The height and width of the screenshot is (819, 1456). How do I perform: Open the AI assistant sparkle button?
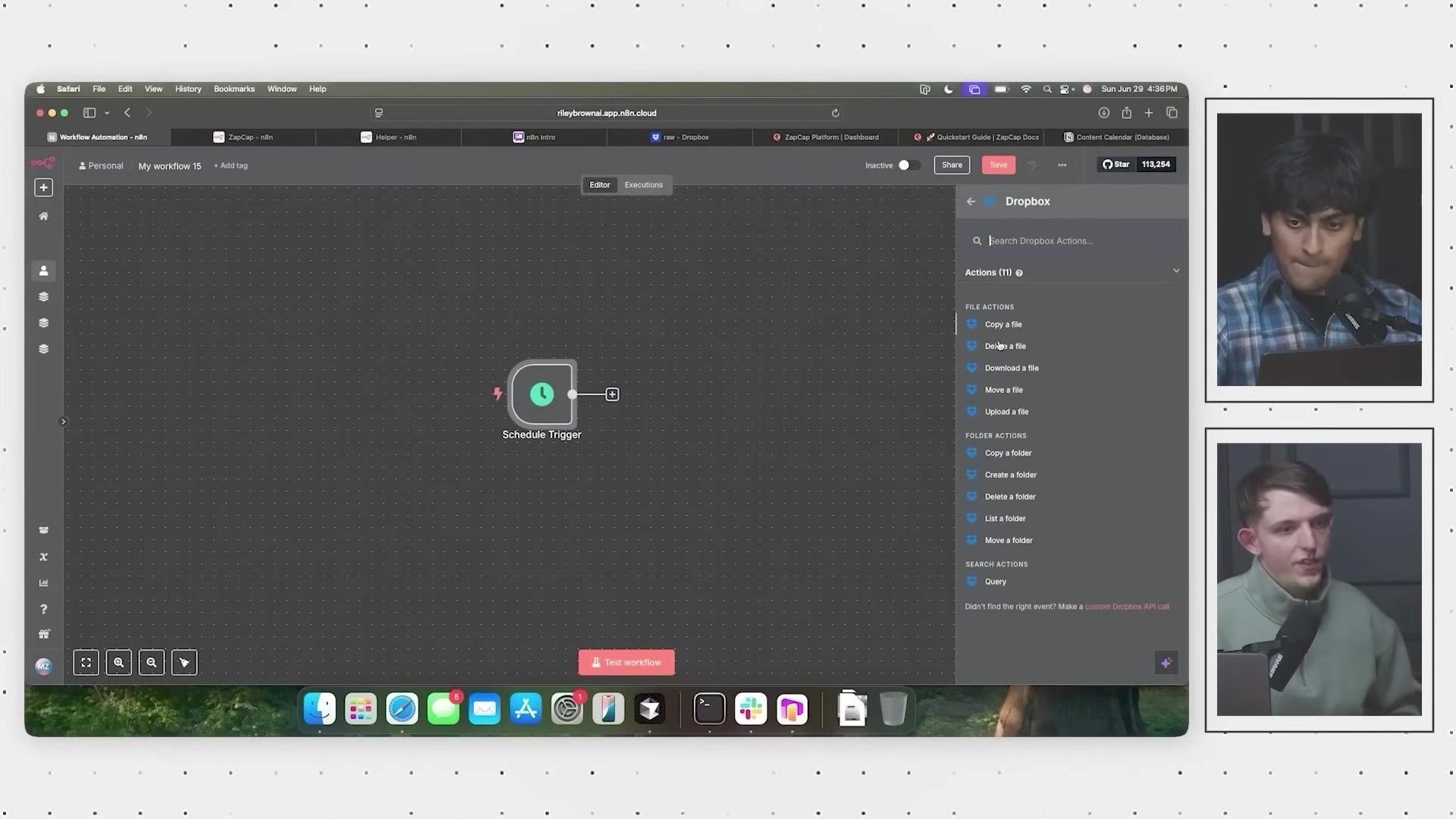[x=1166, y=663]
